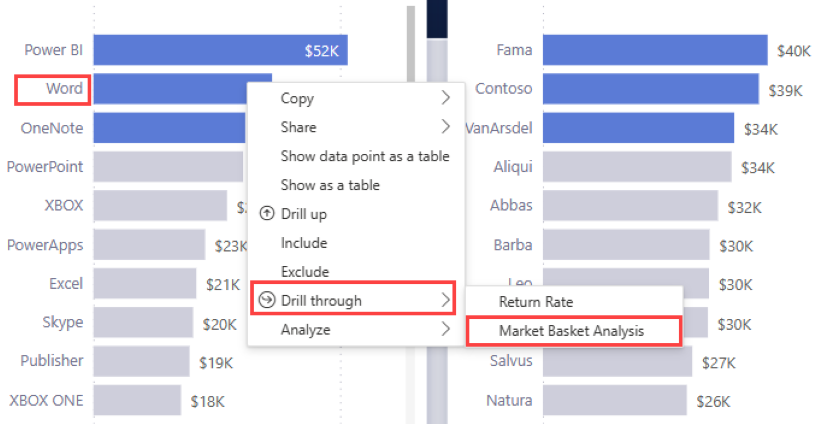Expand the Drill through submenu arrow

[x=446, y=300]
